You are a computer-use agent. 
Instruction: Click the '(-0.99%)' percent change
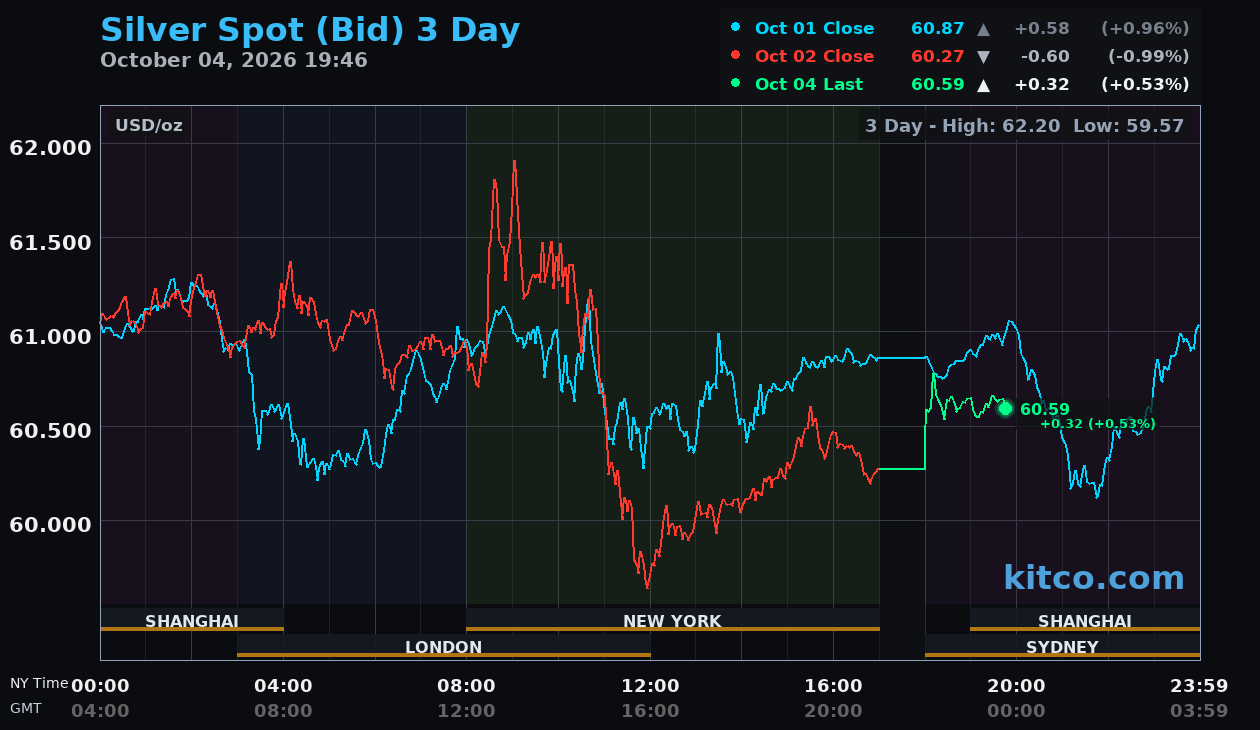pos(1148,57)
